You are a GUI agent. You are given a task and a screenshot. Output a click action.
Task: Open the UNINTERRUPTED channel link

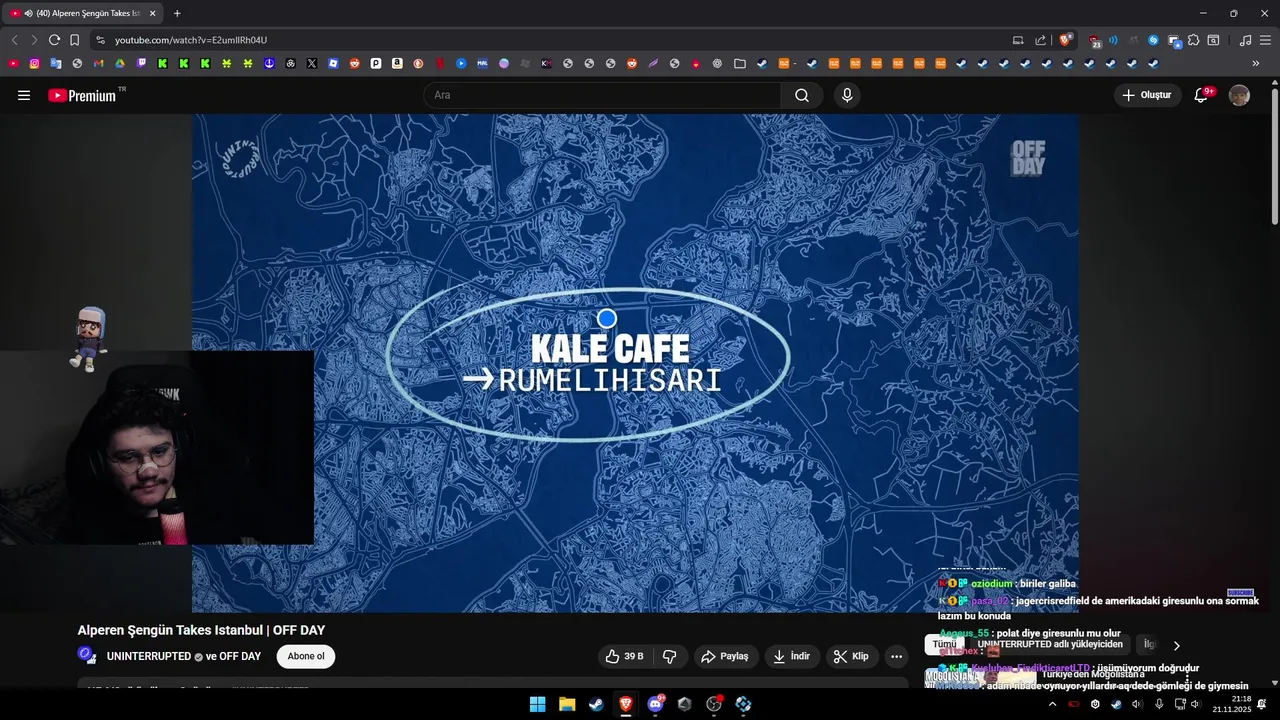tap(149, 656)
